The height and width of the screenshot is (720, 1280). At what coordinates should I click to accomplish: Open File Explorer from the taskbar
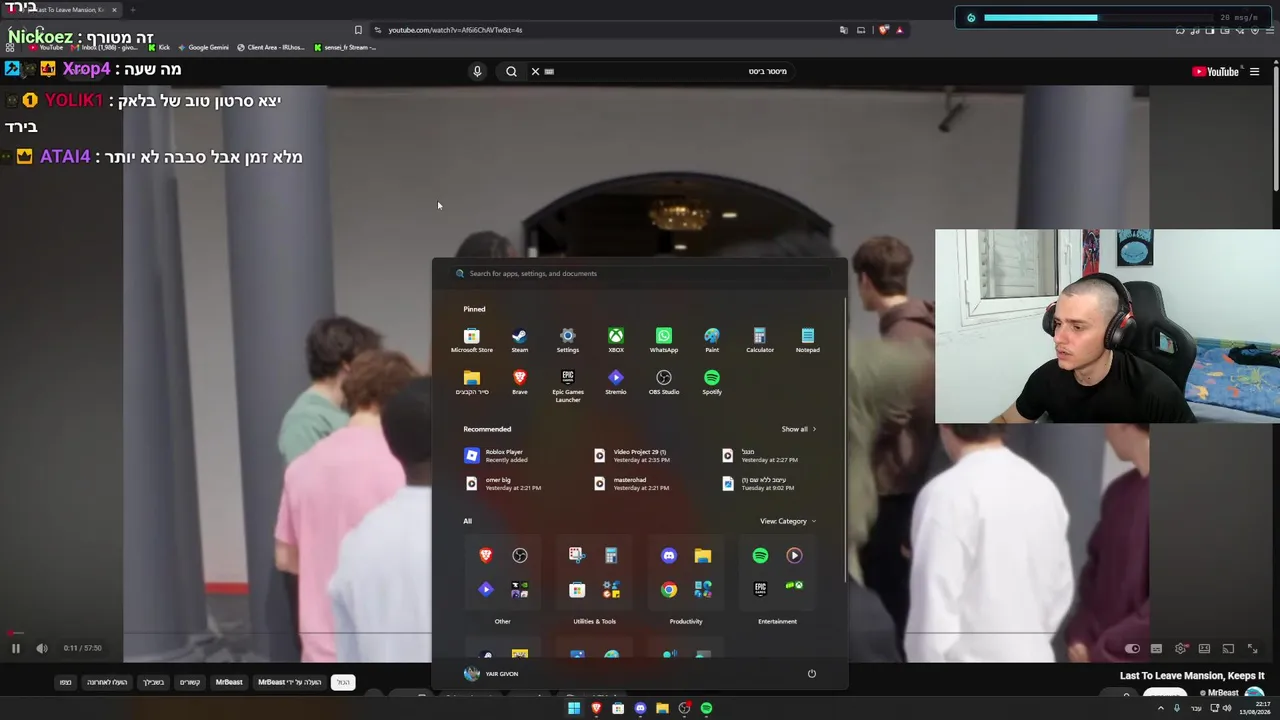coord(662,708)
